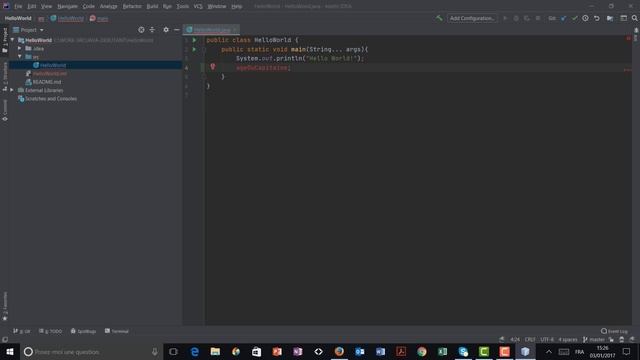
Task: Open the Navigate menu
Action: [x=67, y=6]
